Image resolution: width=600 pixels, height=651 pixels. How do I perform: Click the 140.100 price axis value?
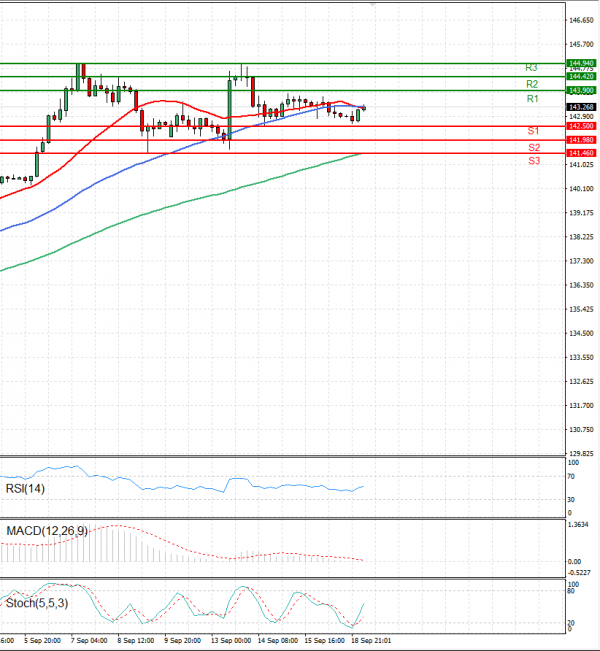point(581,189)
